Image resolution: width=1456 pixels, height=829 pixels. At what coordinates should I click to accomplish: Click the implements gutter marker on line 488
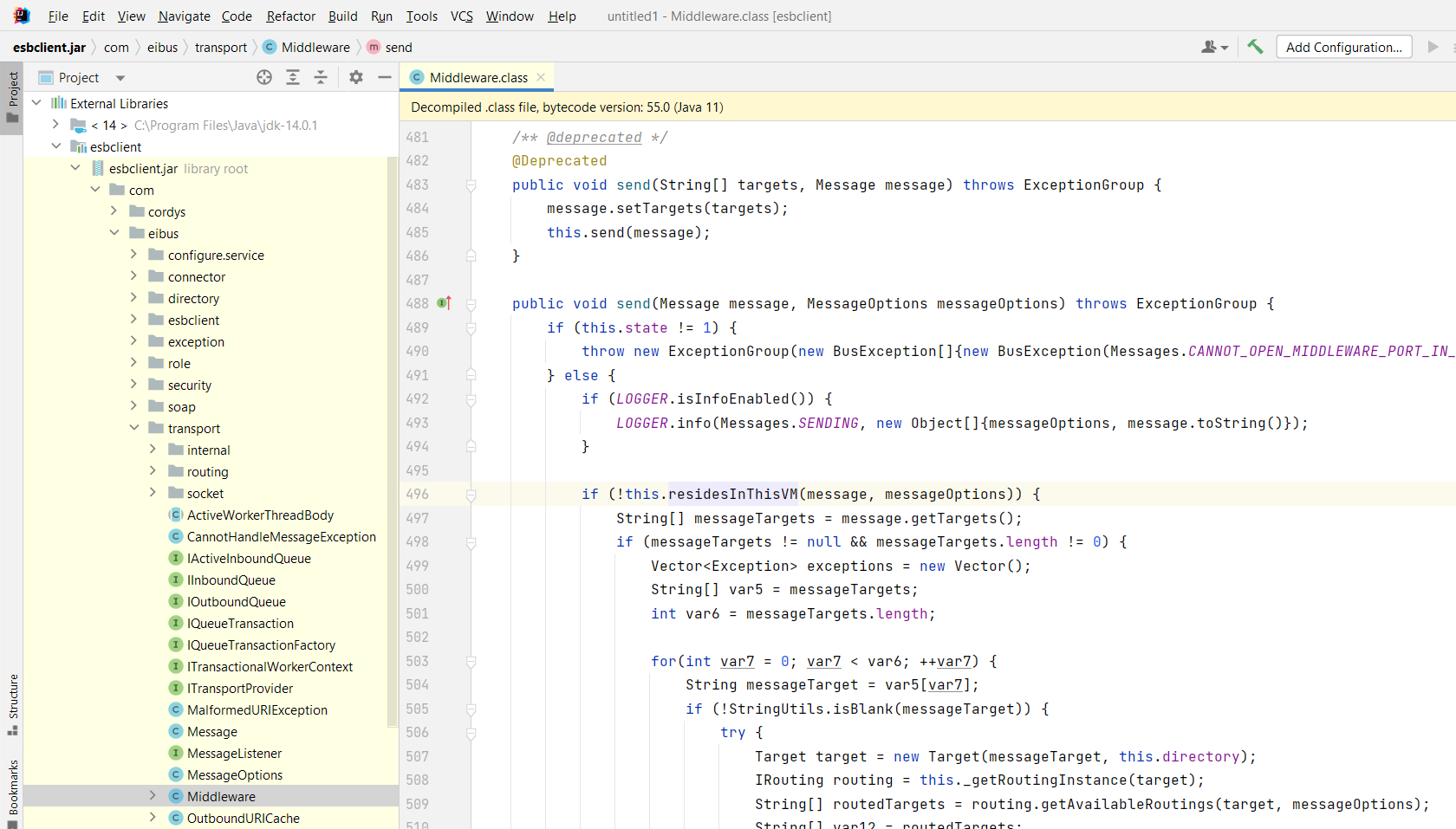pos(444,303)
